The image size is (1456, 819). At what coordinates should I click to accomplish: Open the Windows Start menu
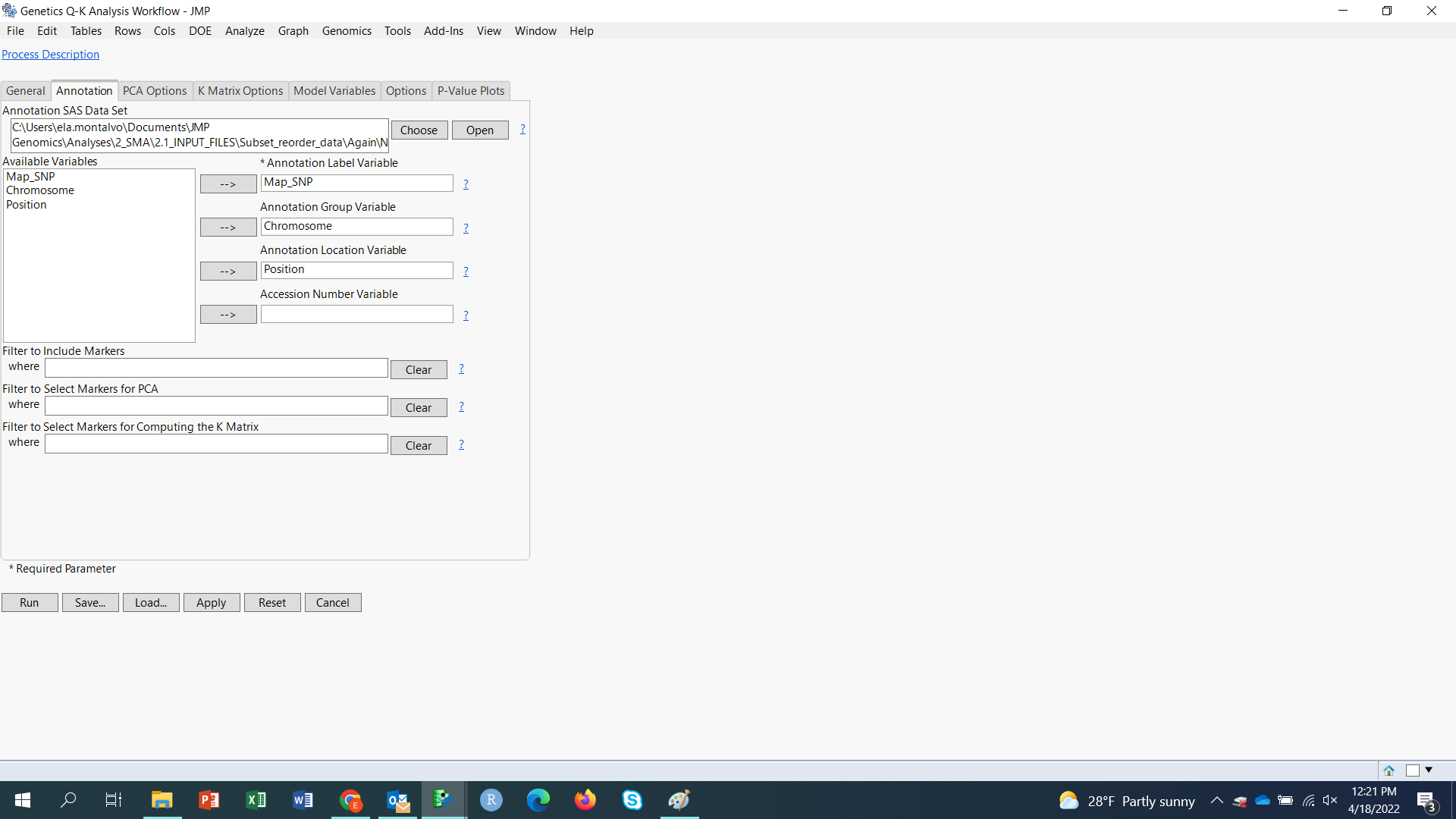(x=23, y=800)
